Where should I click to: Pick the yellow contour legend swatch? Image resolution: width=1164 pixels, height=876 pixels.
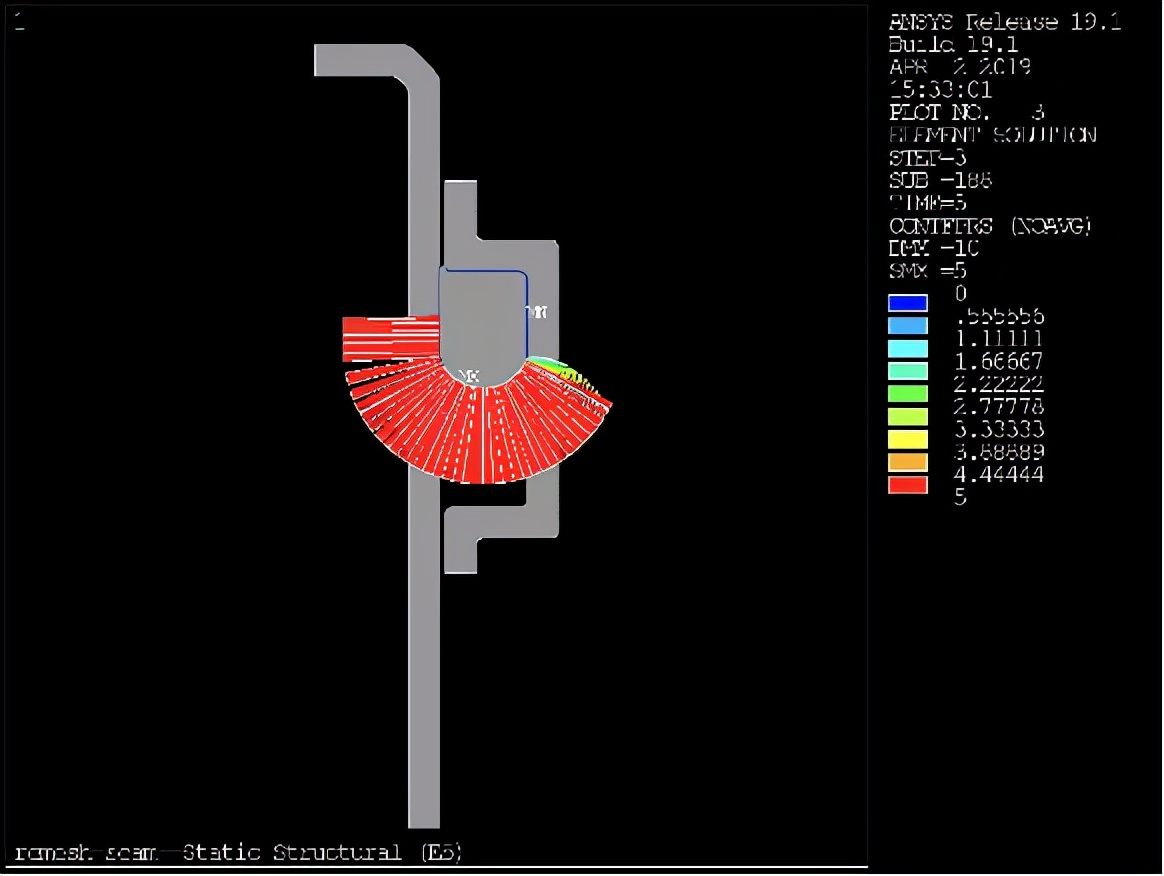pos(908,439)
